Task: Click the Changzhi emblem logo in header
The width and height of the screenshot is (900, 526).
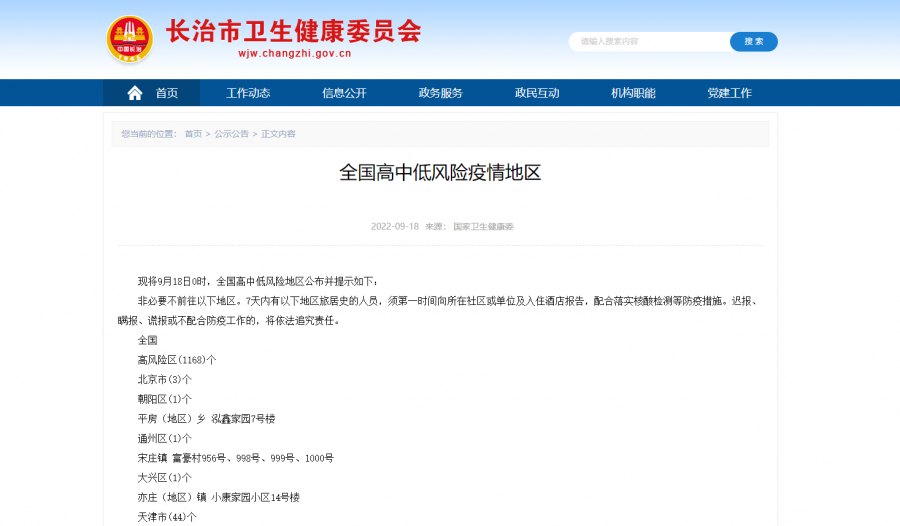Action: [x=130, y=39]
